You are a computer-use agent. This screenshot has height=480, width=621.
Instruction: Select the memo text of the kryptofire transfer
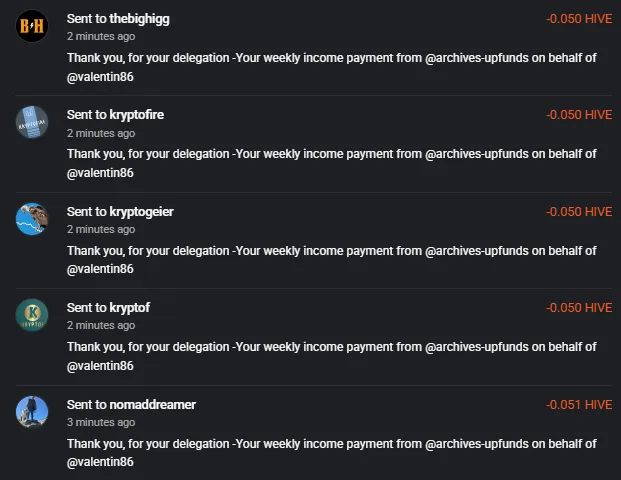331,163
